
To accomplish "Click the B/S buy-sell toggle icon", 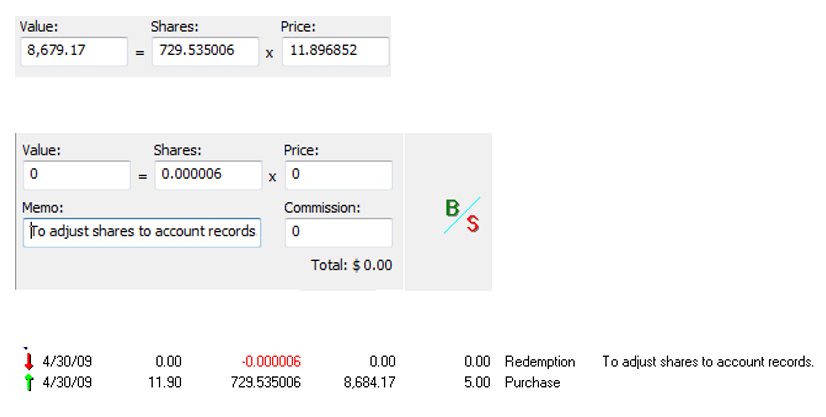I will (461, 215).
